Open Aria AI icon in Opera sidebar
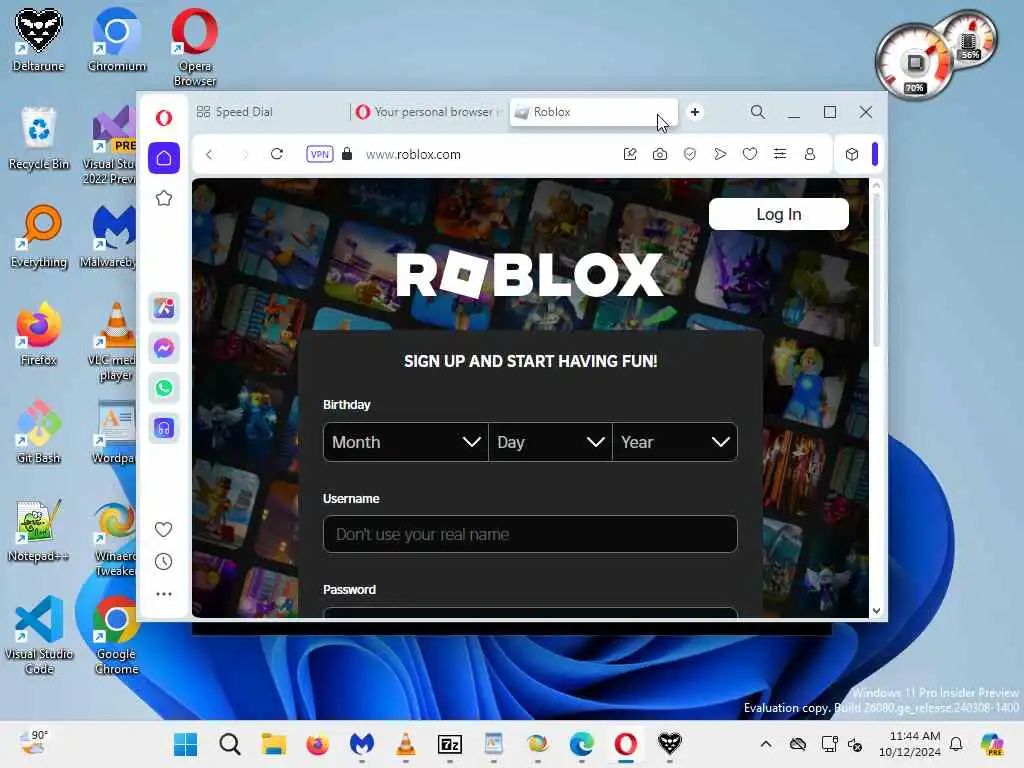 (163, 308)
